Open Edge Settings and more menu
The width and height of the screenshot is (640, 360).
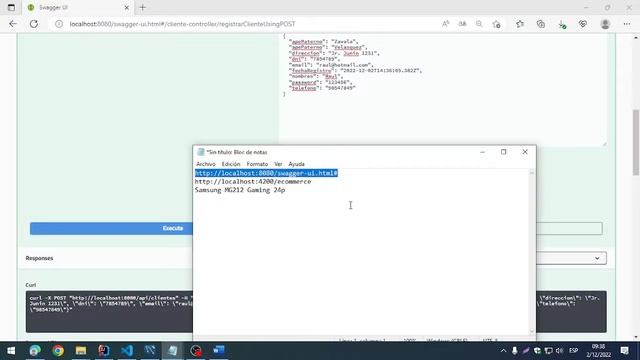tap(627, 24)
